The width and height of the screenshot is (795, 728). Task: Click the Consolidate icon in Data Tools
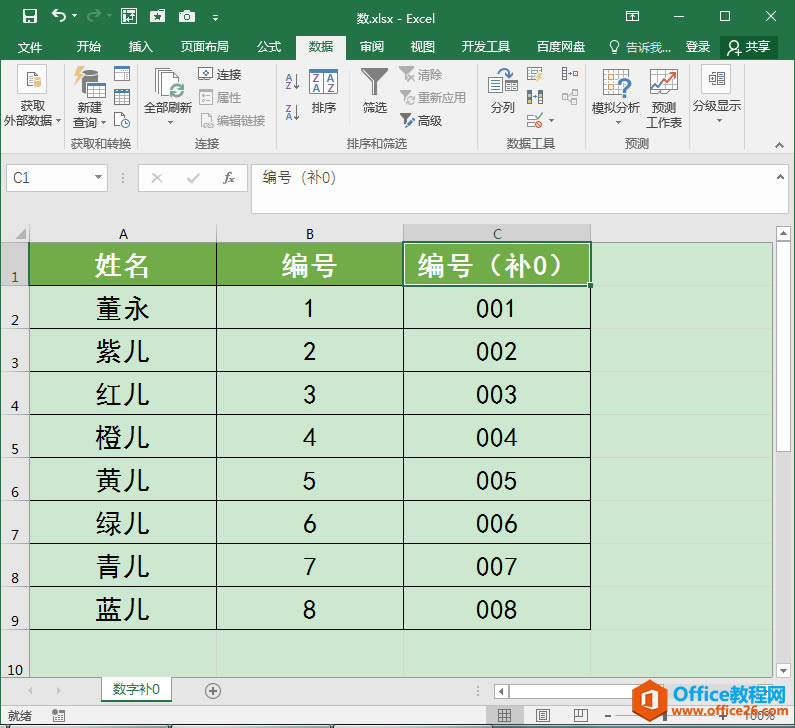point(570,74)
